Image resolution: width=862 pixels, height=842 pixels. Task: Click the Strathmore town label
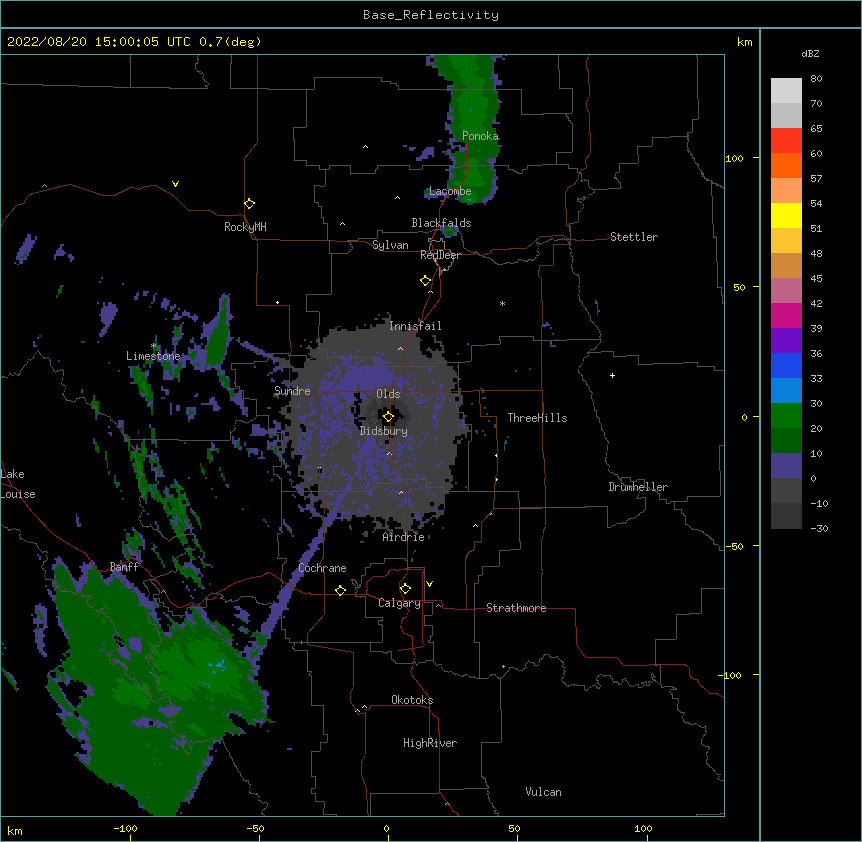coord(516,608)
